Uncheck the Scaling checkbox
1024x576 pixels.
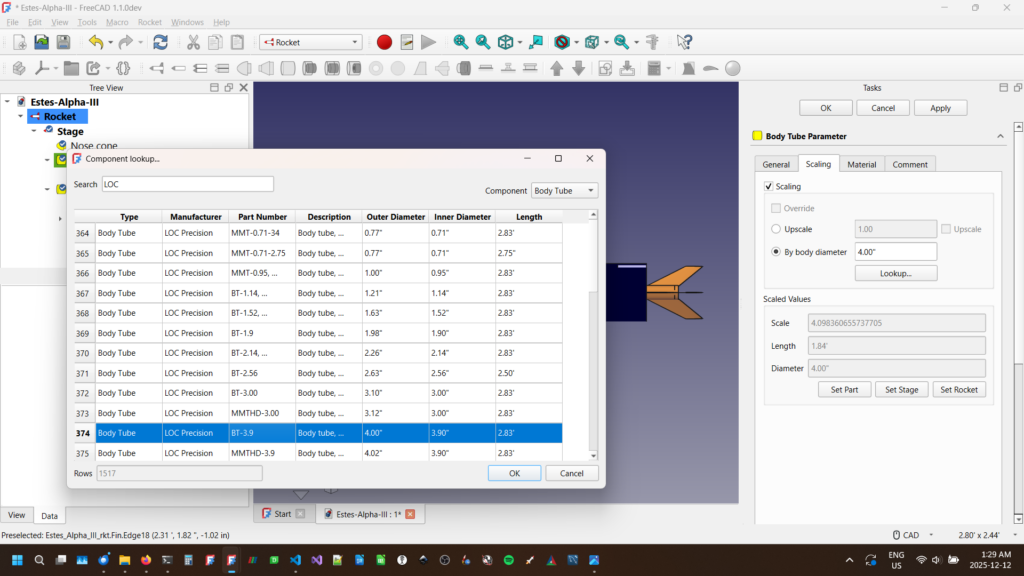point(768,186)
